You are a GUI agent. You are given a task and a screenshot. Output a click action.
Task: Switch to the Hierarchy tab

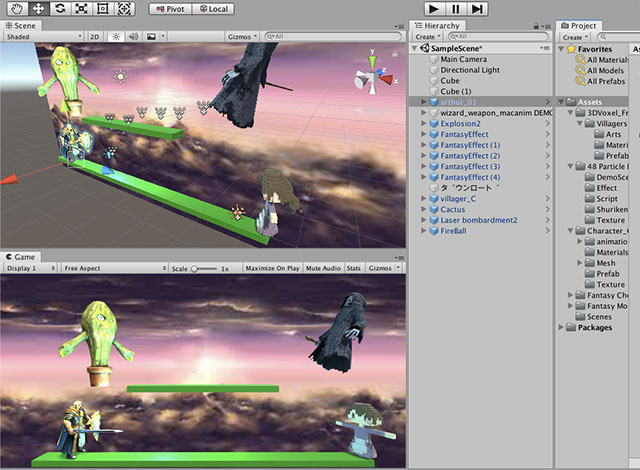coord(437,26)
